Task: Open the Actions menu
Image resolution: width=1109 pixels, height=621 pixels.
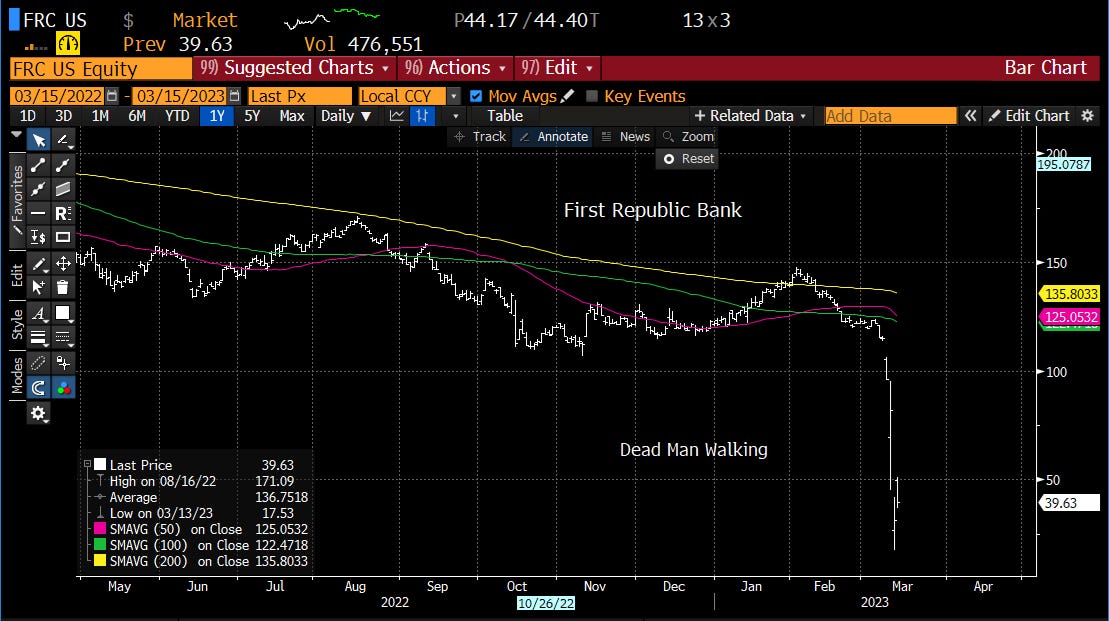Action: (x=455, y=68)
